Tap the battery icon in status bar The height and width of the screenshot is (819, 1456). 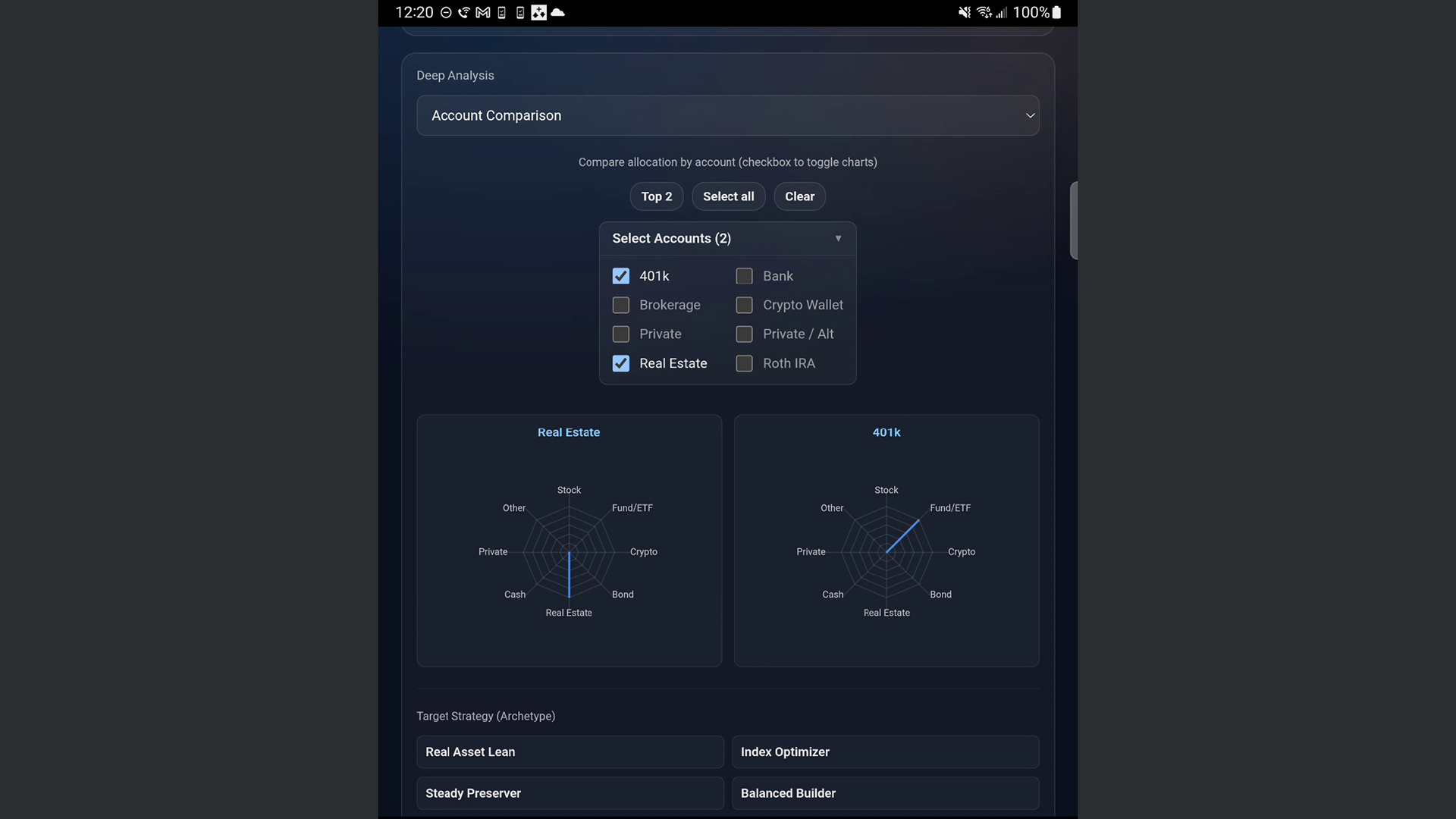[1056, 13]
